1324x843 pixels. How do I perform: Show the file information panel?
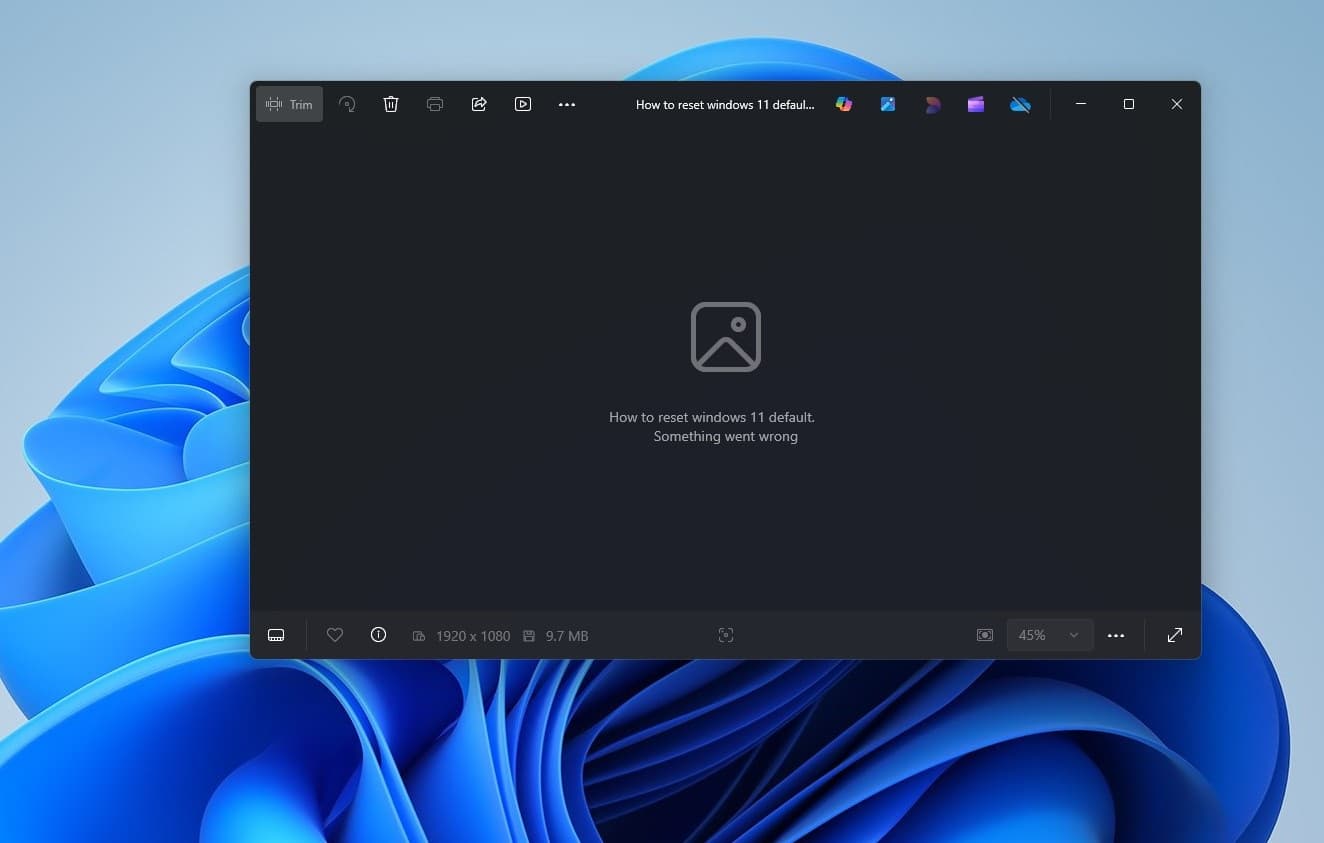tap(378, 635)
